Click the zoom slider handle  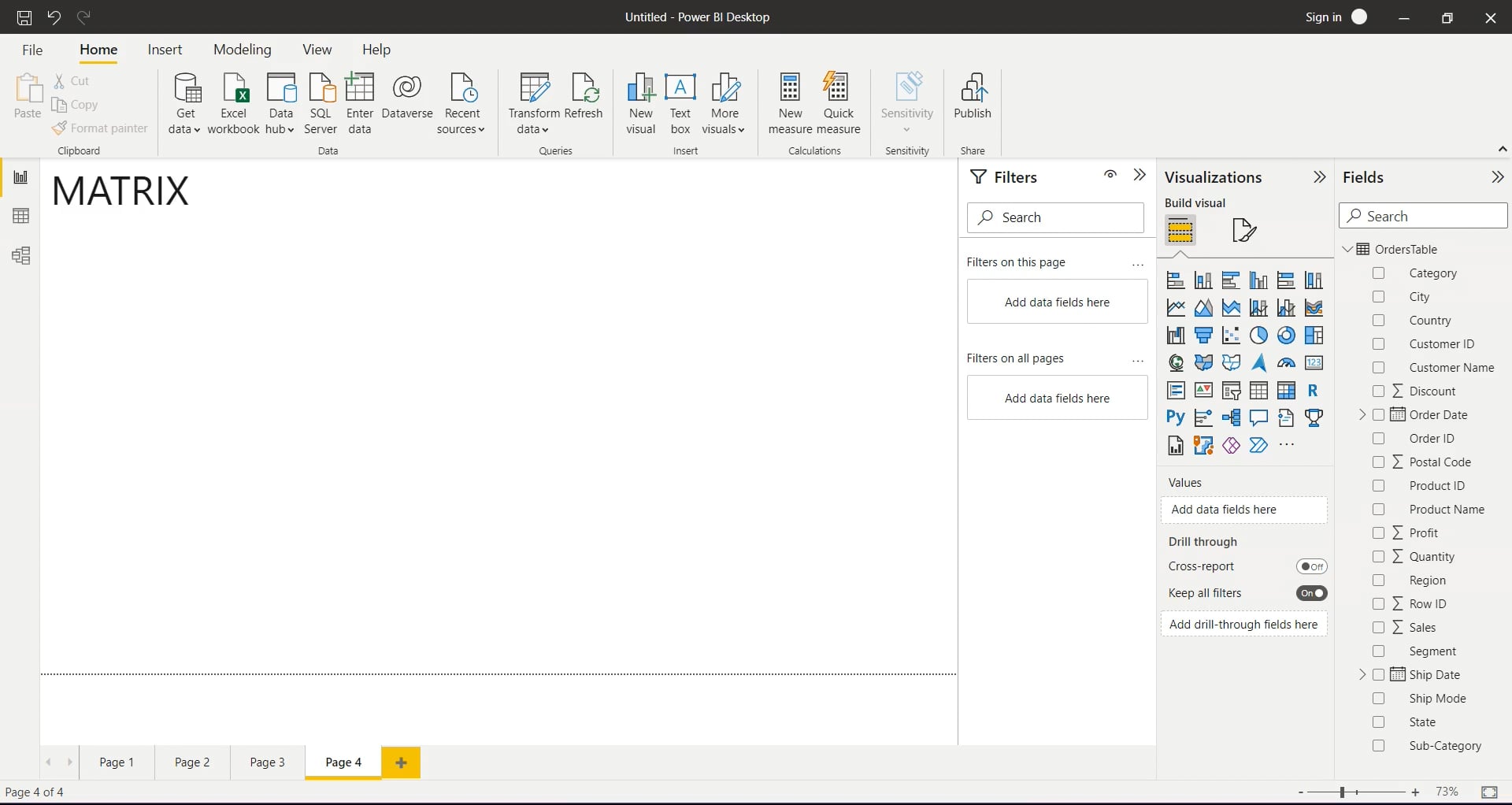pos(1342,792)
